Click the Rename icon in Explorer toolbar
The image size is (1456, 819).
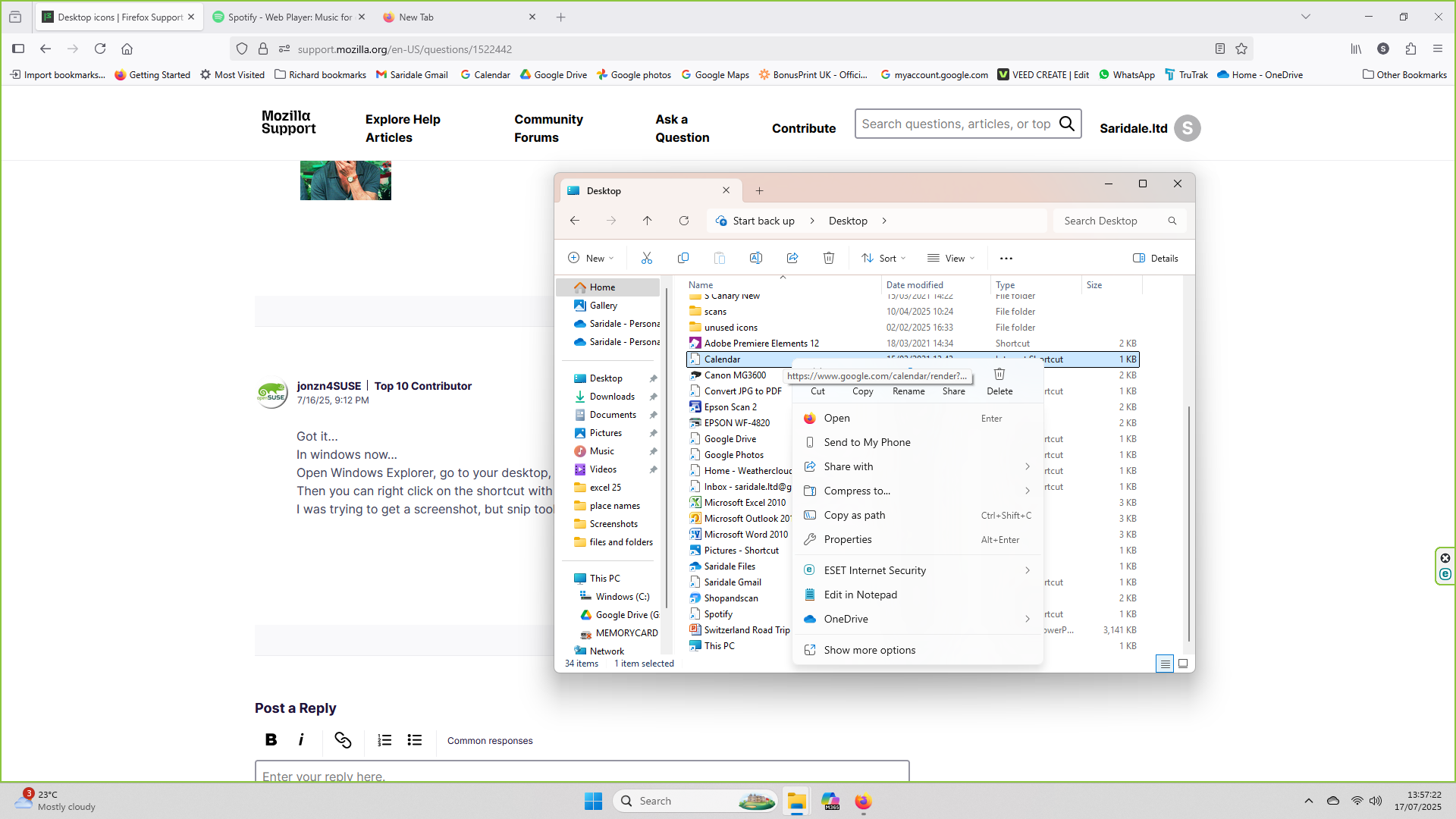pyautogui.click(x=756, y=258)
